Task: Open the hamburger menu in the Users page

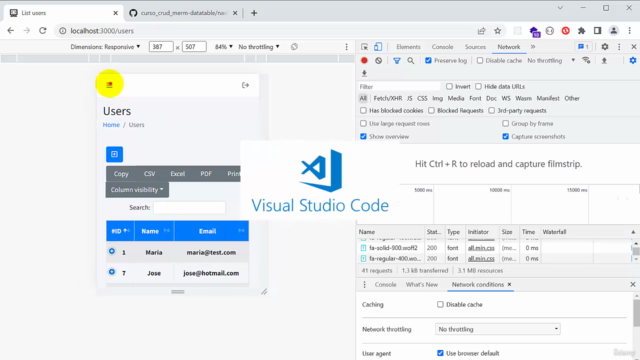Action: (109, 85)
